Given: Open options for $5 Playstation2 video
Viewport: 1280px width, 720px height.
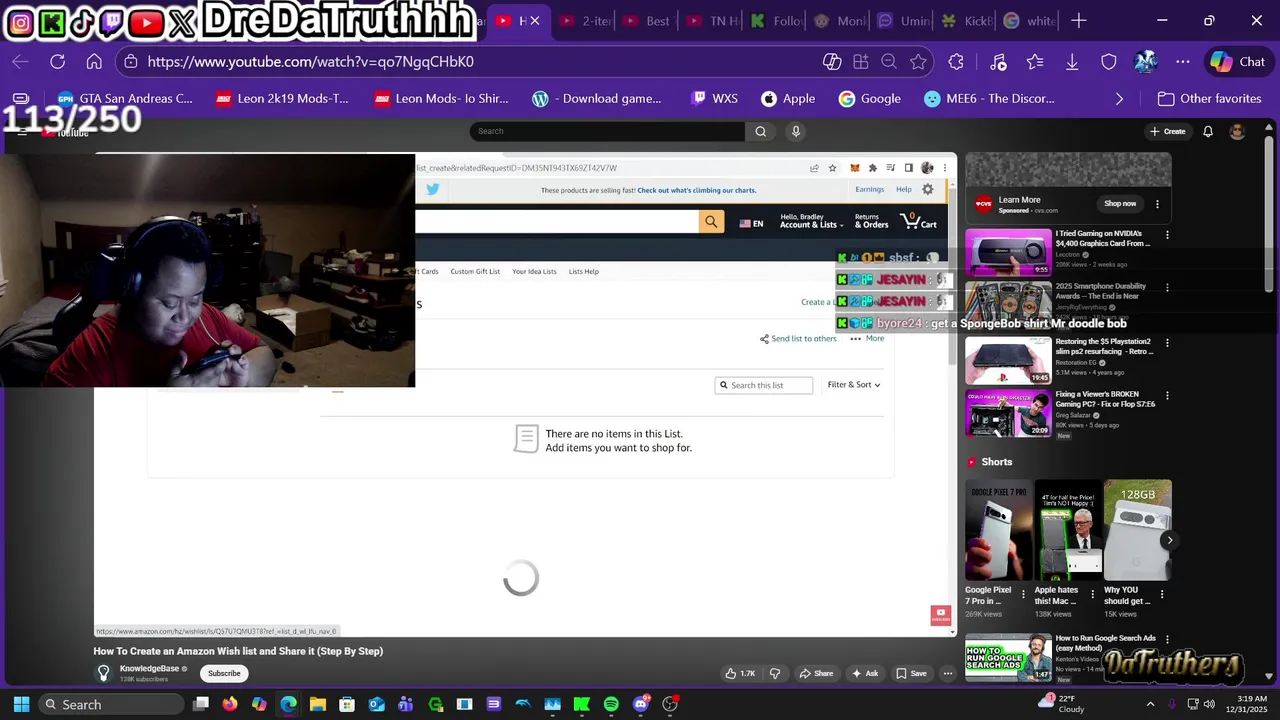Looking at the screenshot, I should [1167, 343].
